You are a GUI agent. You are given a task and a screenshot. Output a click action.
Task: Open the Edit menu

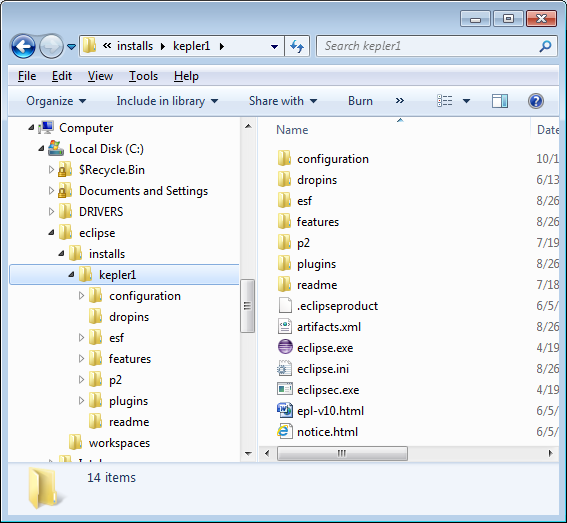[62, 76]
